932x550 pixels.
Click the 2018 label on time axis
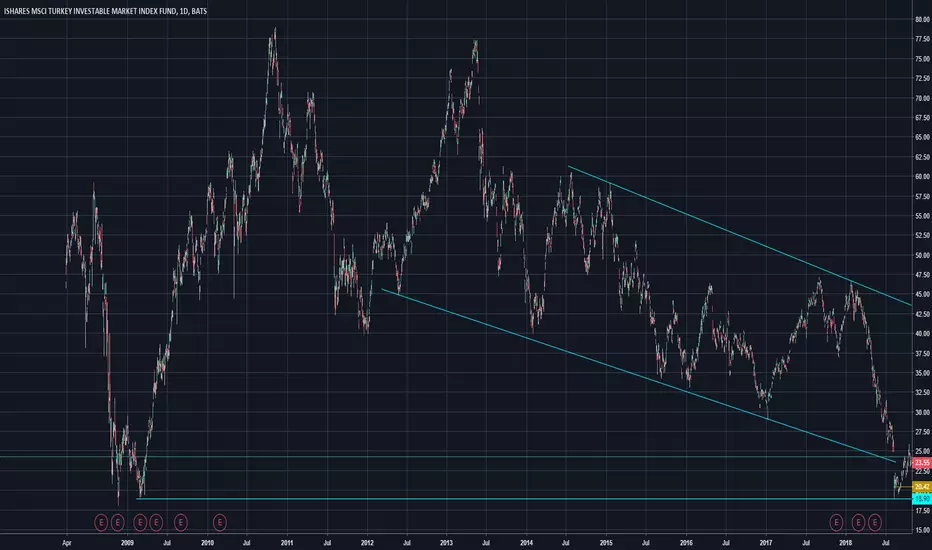coord(845,542)
